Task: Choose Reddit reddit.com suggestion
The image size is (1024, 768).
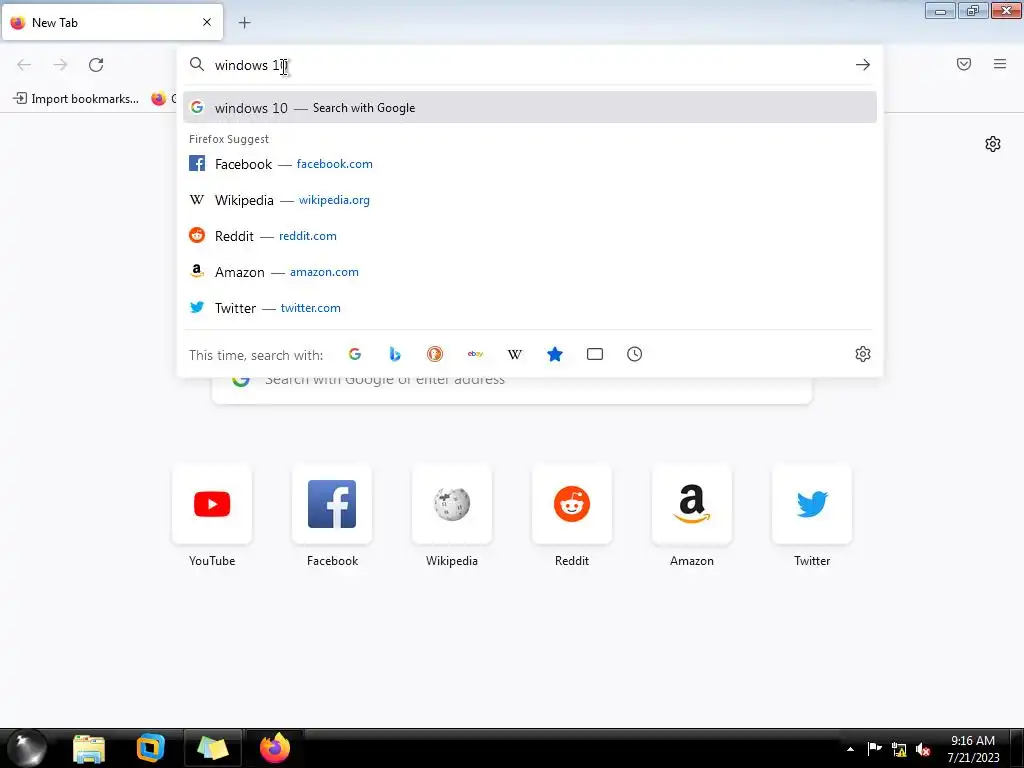Action: (530, 236)
